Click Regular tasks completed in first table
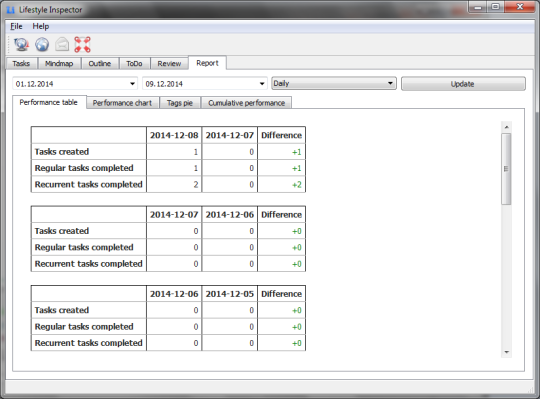 pos(84,168)
